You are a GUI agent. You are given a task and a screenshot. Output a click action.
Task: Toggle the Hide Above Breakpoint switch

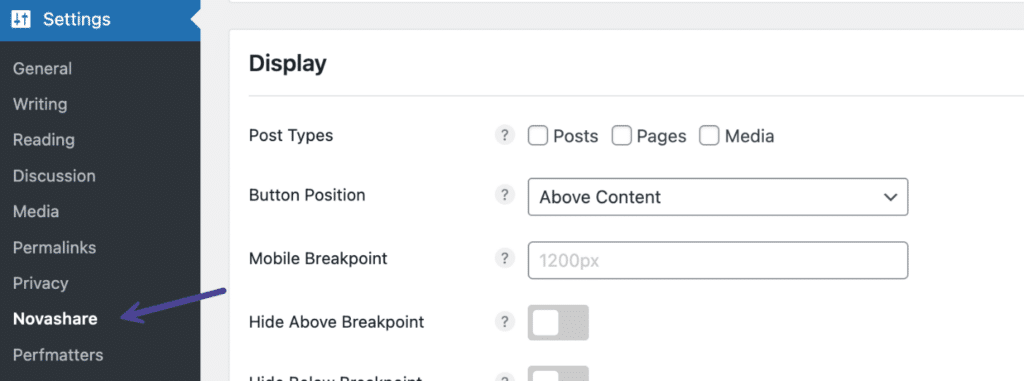(558, 322)
